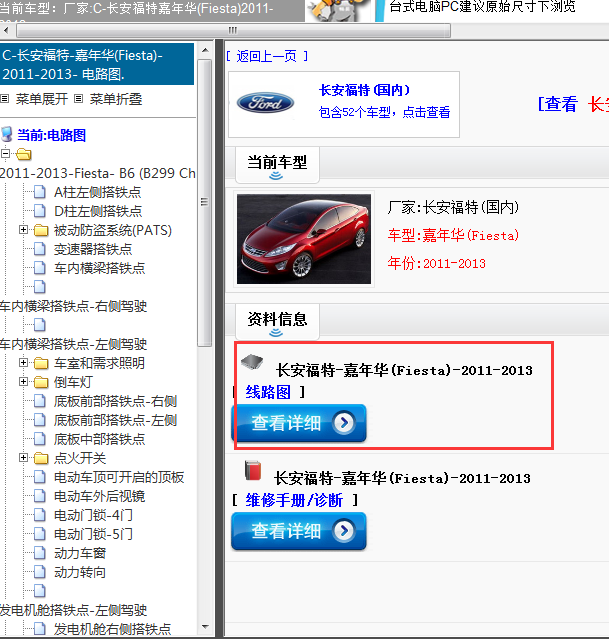Collapse the root tree node minus box
Image resolution: width=609 pixels, height=639 pixels.
pyautogui.click(x=5, y=154)
